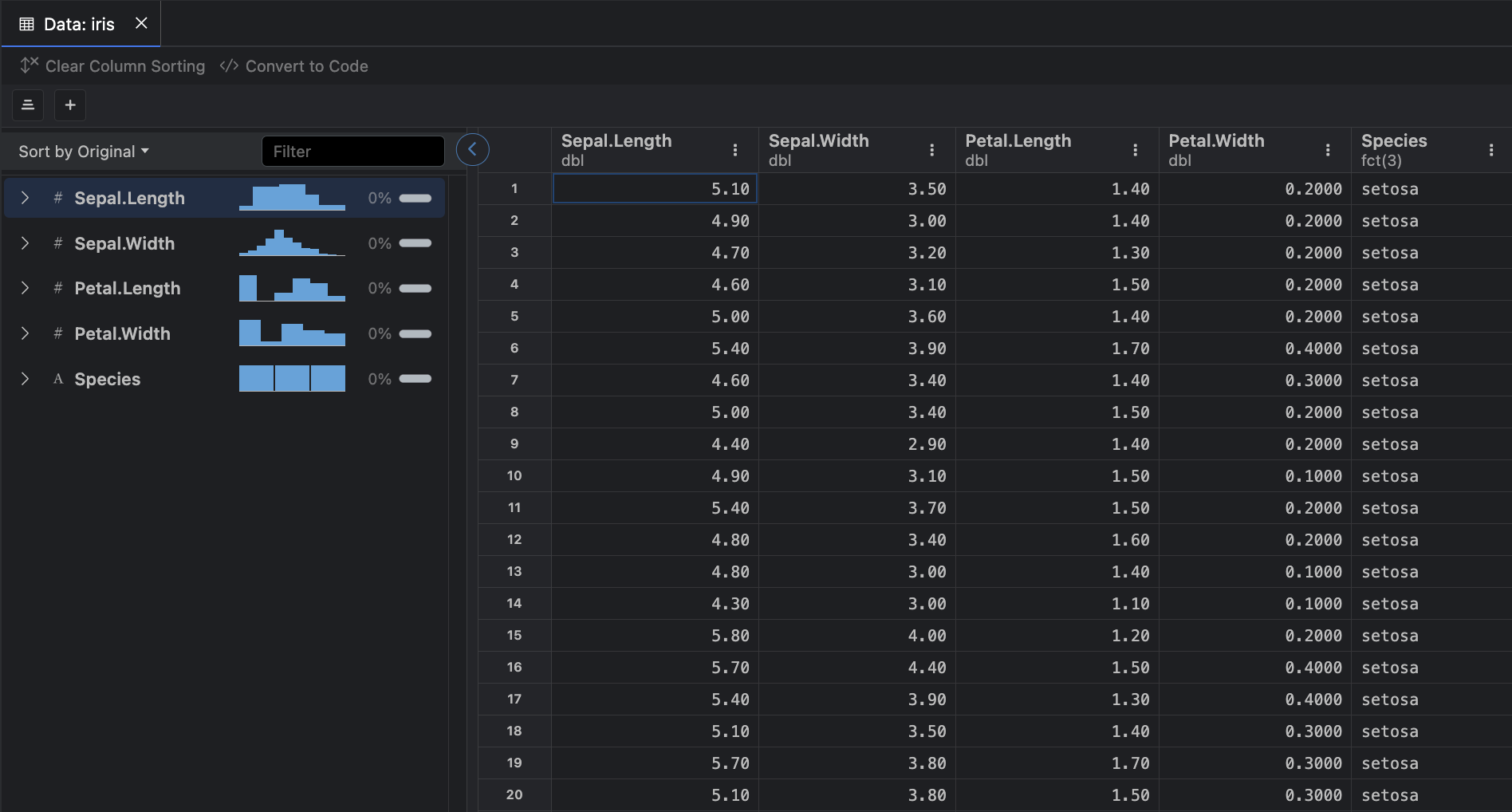The image size is (1512, 812).
Task: Click the column Filter text field
Action: pyautogui.click(x=352, y=152)
